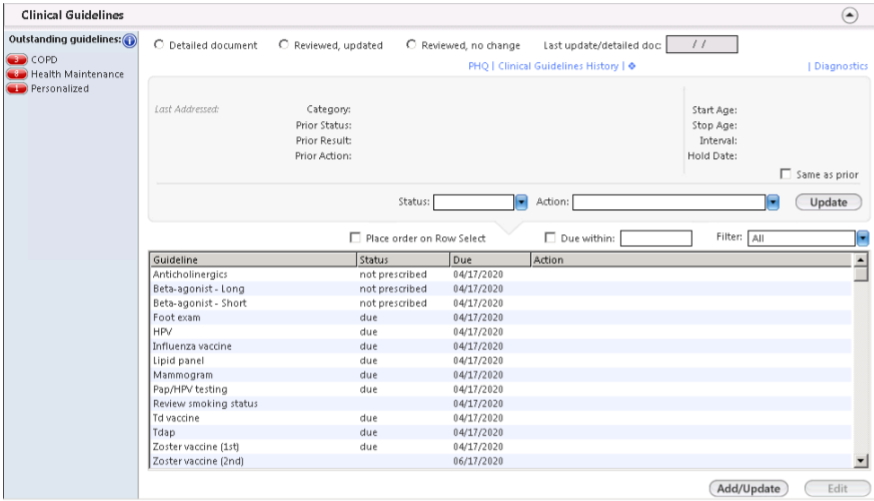Viewport: 874px width, 501px height.
Task: Enable Place order on Row Select
Action: pos(355,238)
